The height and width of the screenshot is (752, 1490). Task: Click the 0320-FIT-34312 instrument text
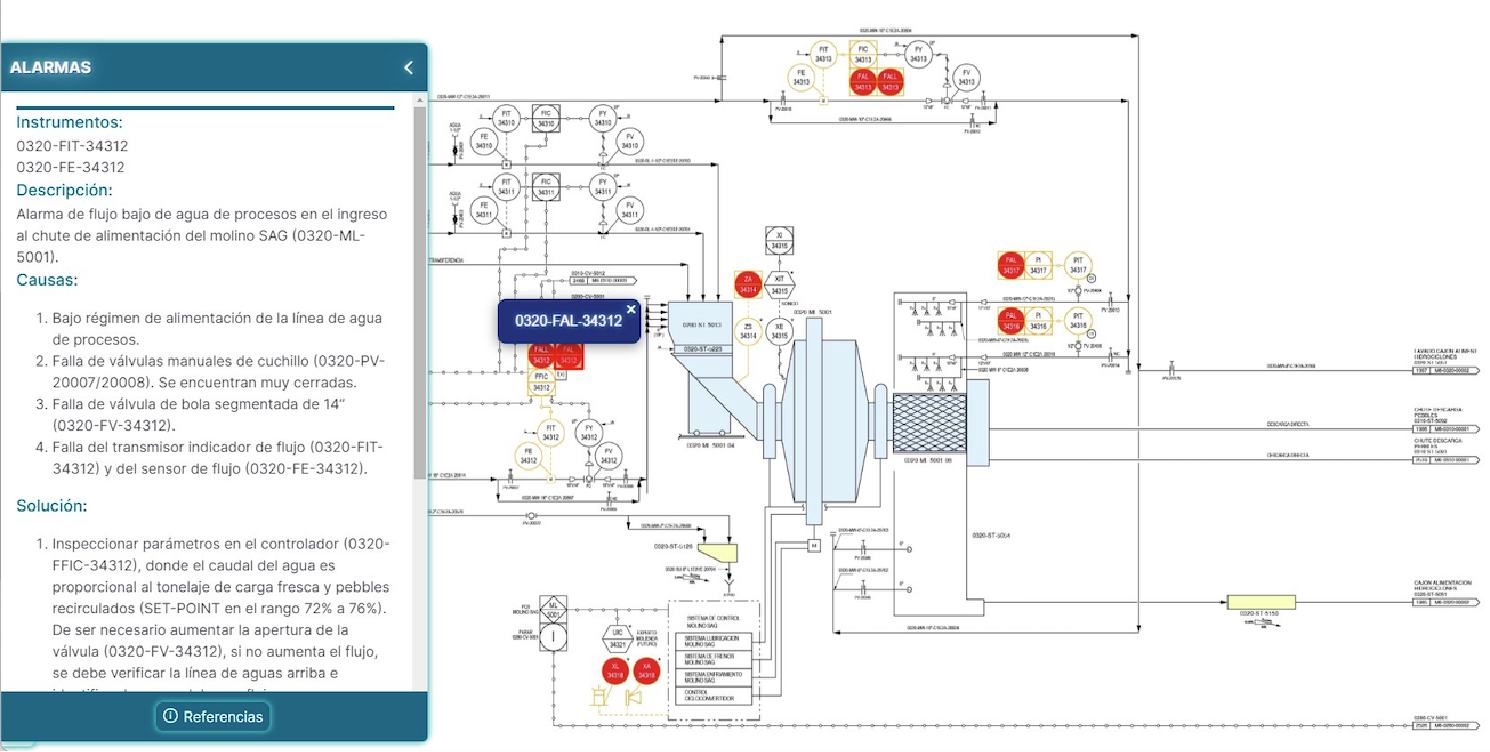pos(71,146)
